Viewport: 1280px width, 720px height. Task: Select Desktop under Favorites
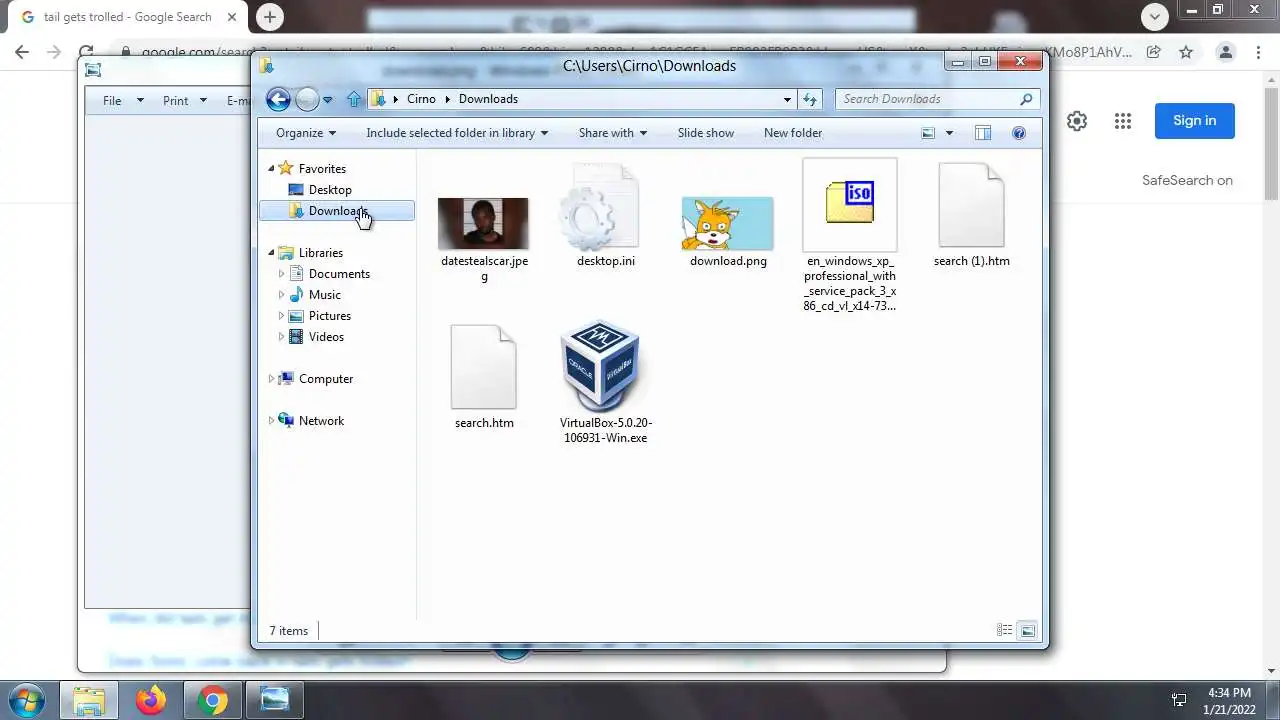[330, 190]
